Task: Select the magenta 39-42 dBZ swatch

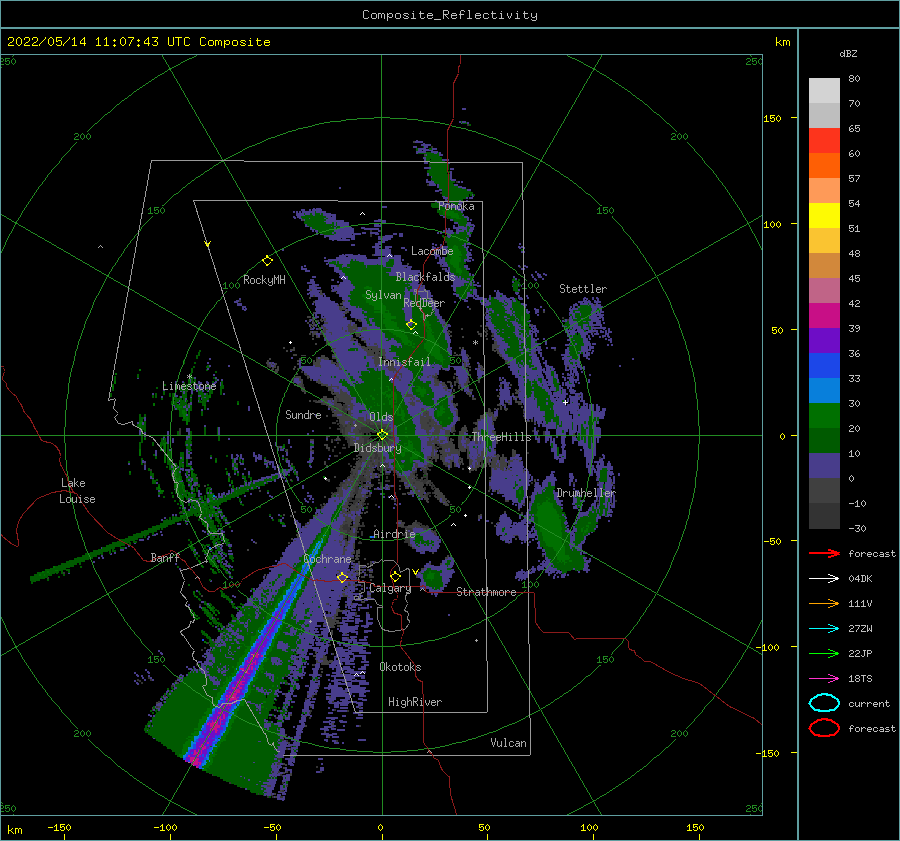Action: (824, 316)
